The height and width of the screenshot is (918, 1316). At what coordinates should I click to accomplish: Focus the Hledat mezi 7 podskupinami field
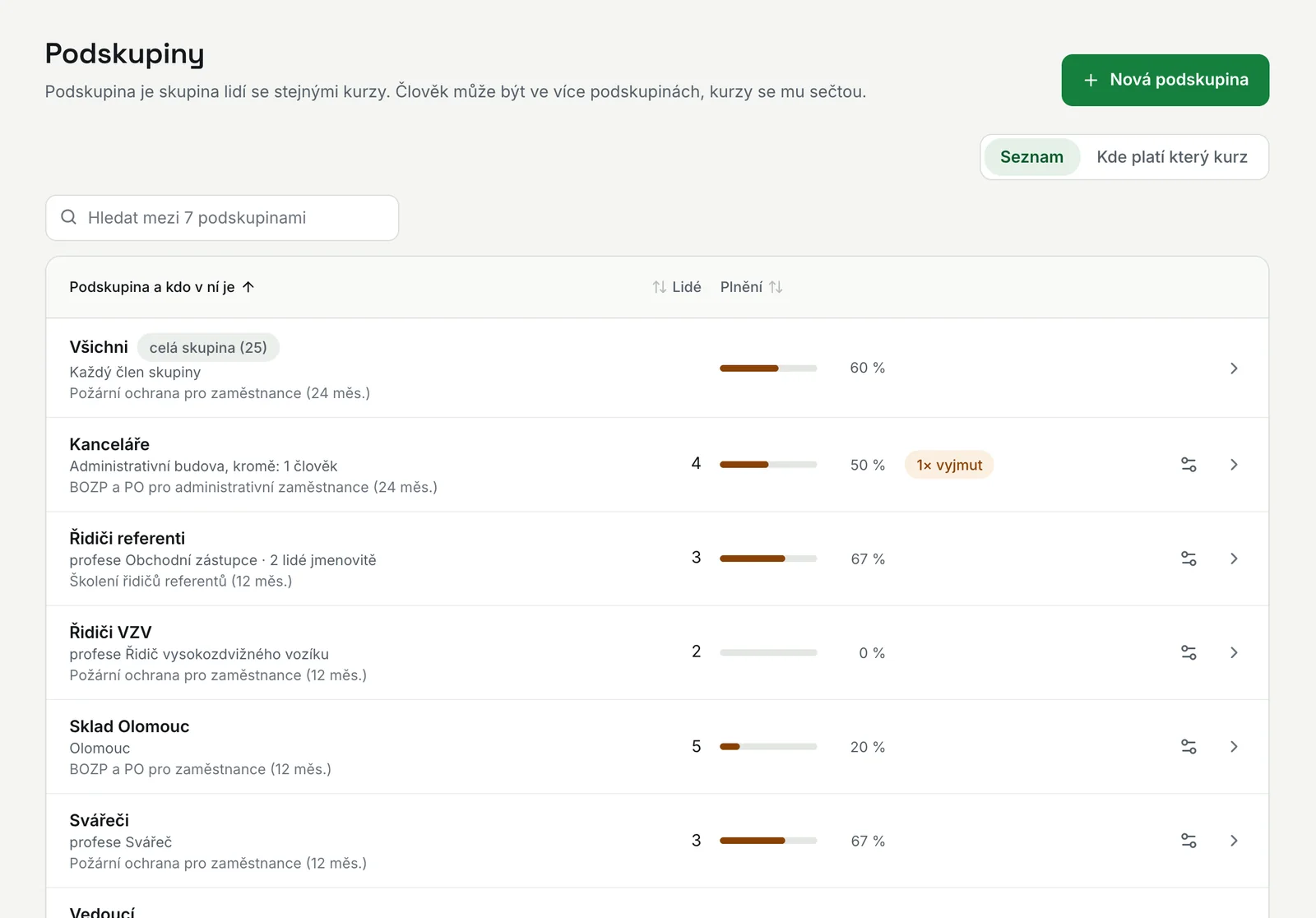coord(222,218)
